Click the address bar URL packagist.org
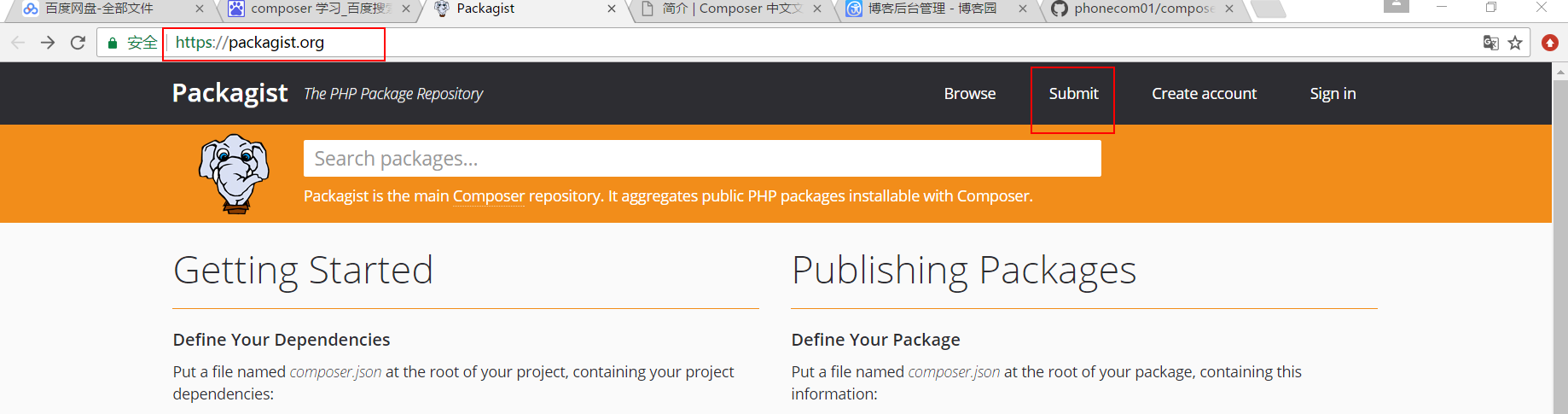Viewport: 1568px width, 414px height. point(250,43)
